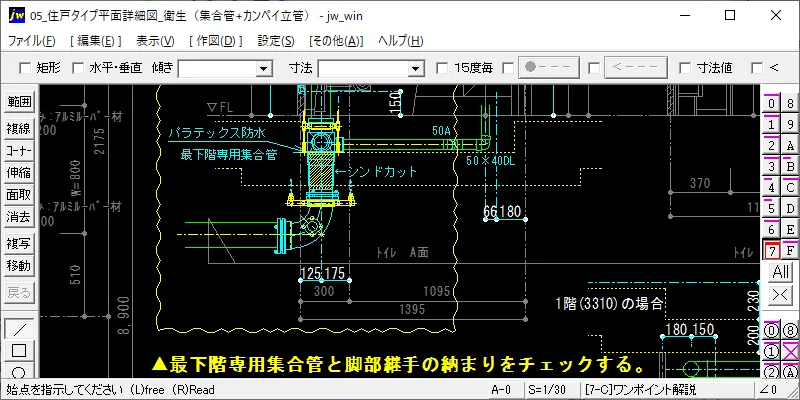Tick the checkbox labeled <

[x=757, y=67]
